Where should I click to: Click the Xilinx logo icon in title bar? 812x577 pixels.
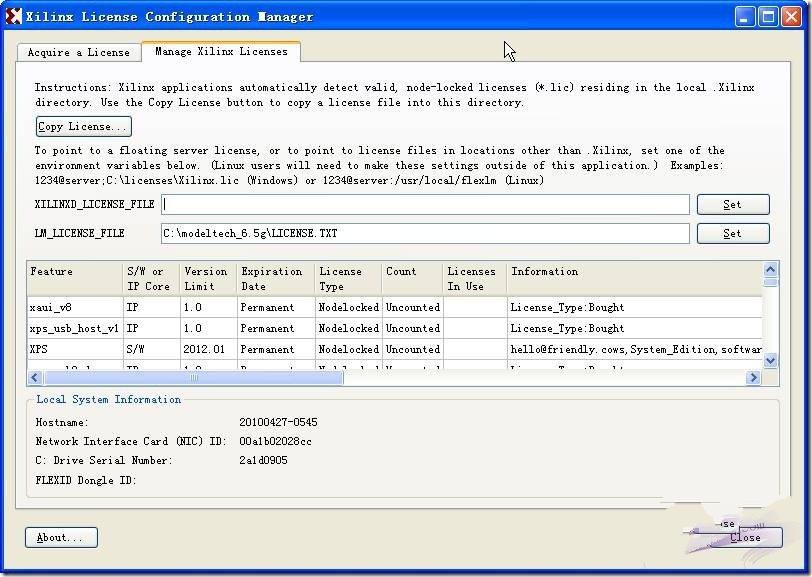pyautogui.click(x=13, y=16)
